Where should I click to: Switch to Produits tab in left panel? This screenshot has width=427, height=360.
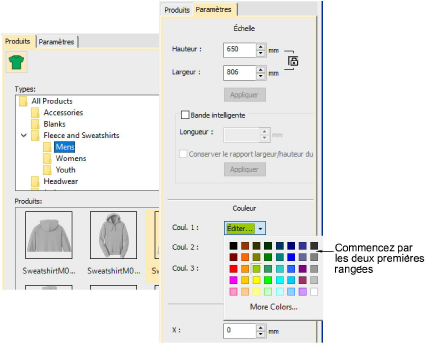click(18, 41)
